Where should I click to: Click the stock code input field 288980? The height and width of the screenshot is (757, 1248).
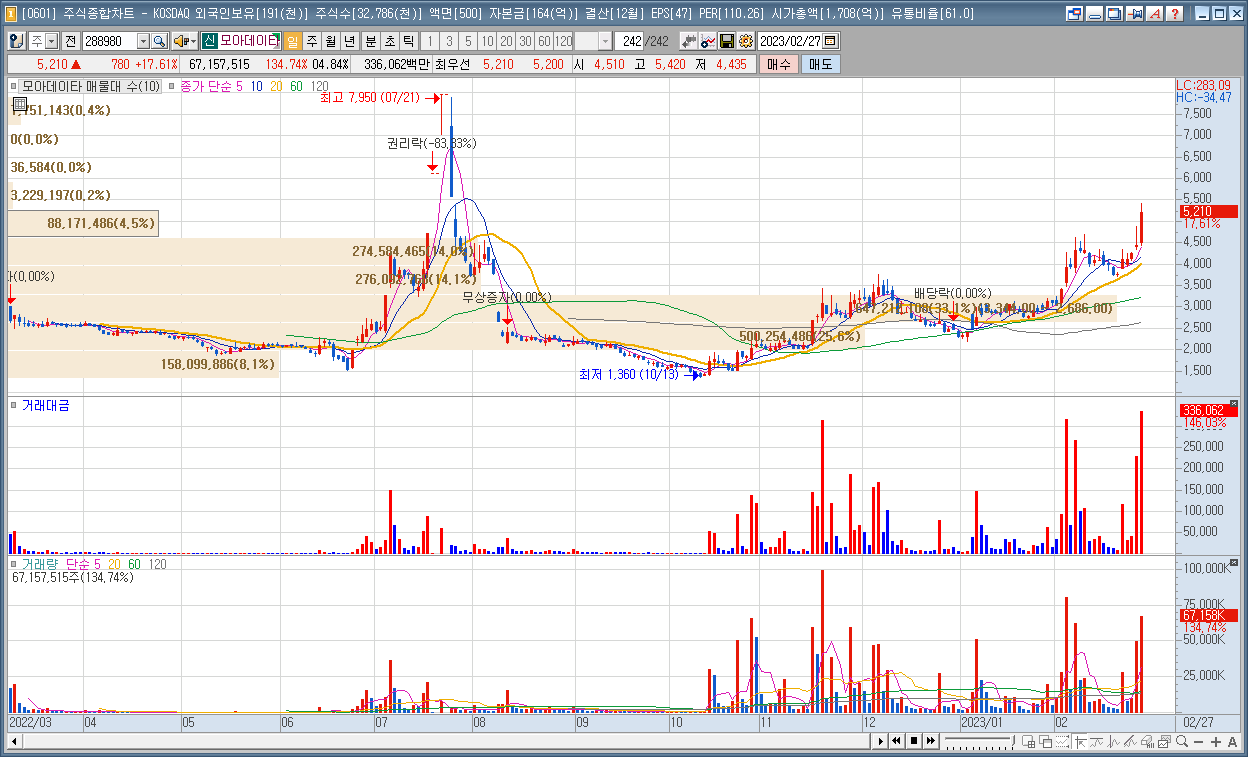109,41
